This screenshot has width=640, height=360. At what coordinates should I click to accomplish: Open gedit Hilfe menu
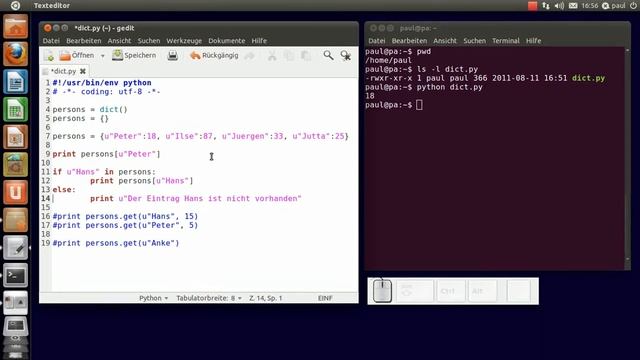tap(259, 41)
